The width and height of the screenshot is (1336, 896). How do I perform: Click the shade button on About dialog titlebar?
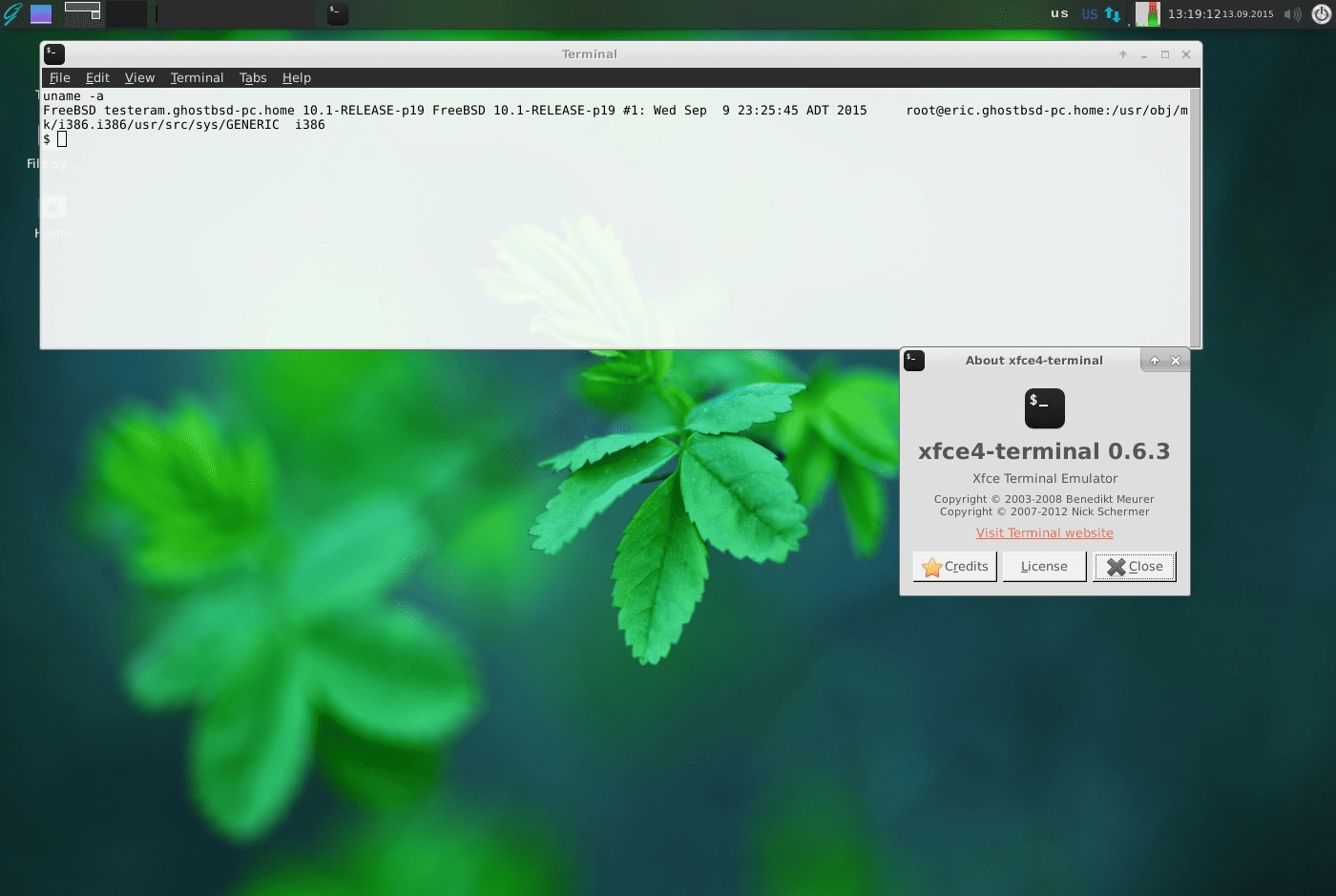pos(1155,361)
